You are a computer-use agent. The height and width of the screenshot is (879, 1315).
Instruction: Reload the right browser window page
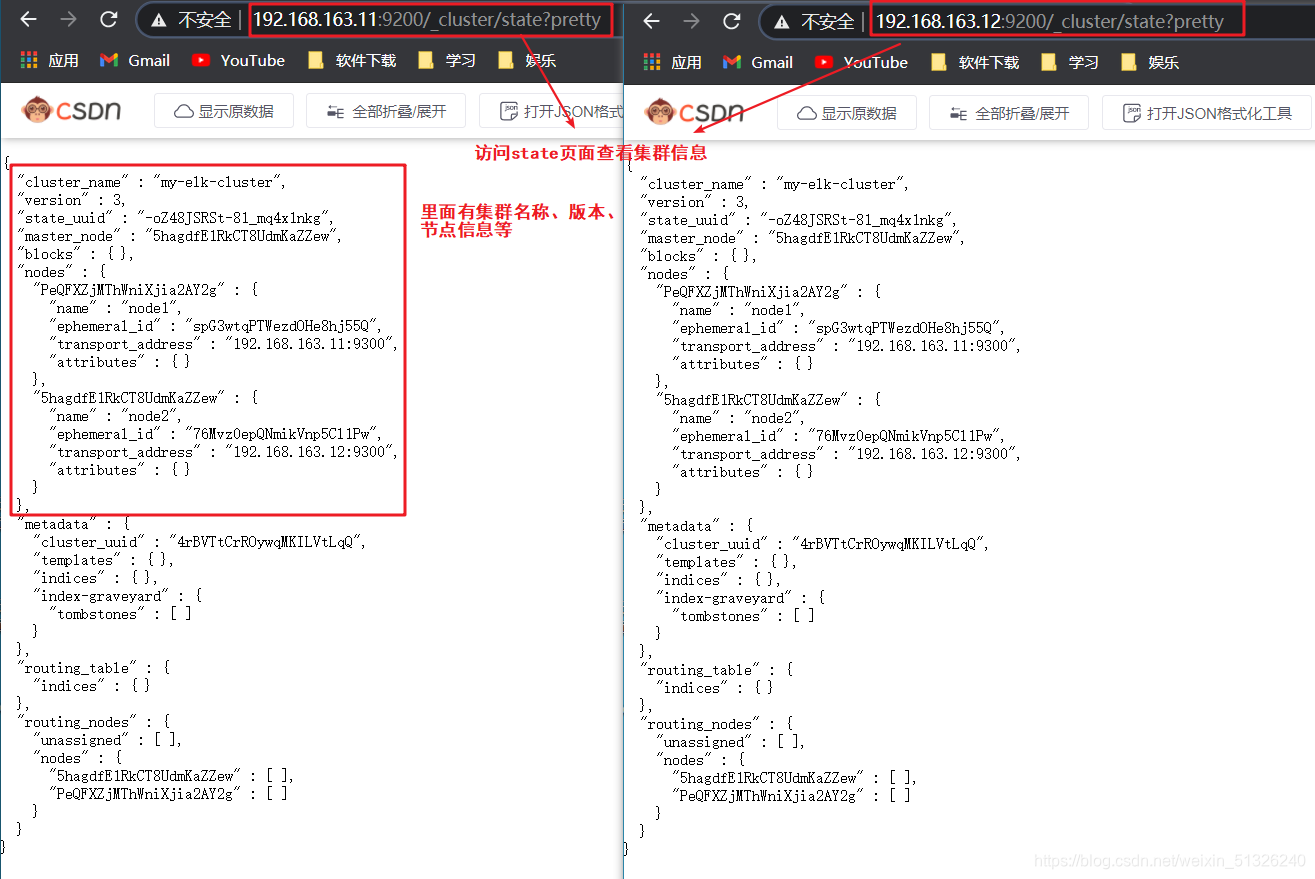click(x=732, y=21)
